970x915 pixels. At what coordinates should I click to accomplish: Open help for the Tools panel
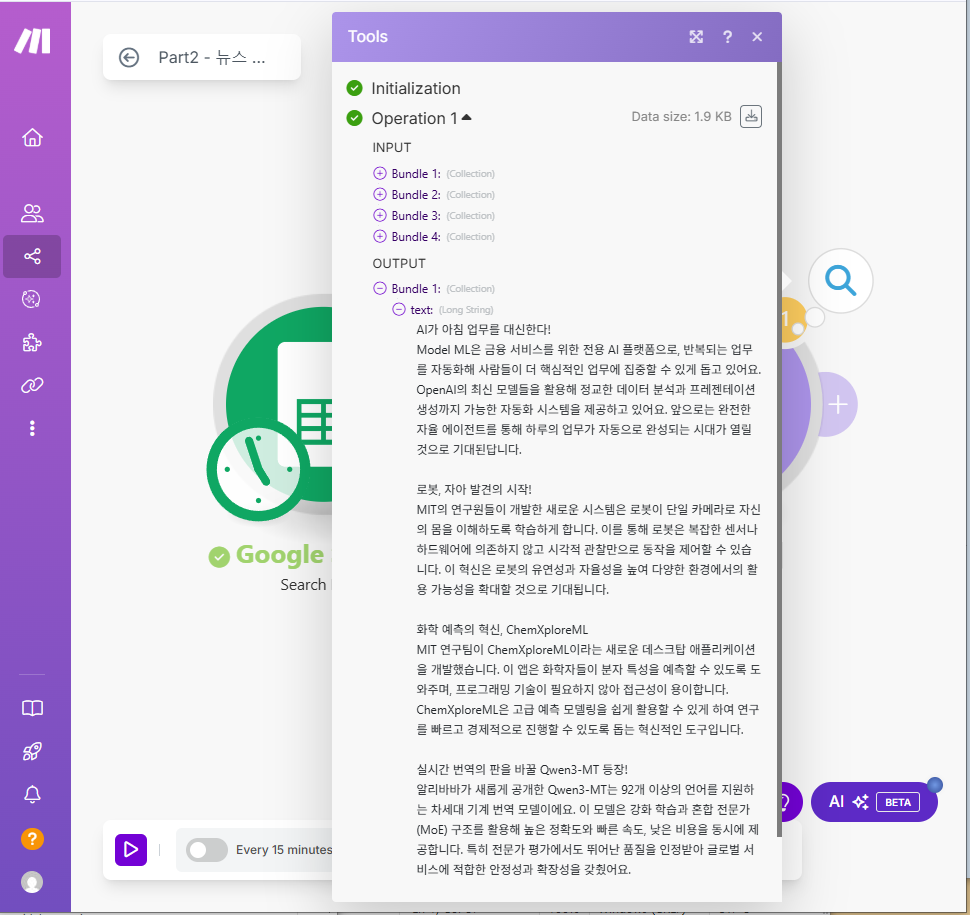[728, 37]
